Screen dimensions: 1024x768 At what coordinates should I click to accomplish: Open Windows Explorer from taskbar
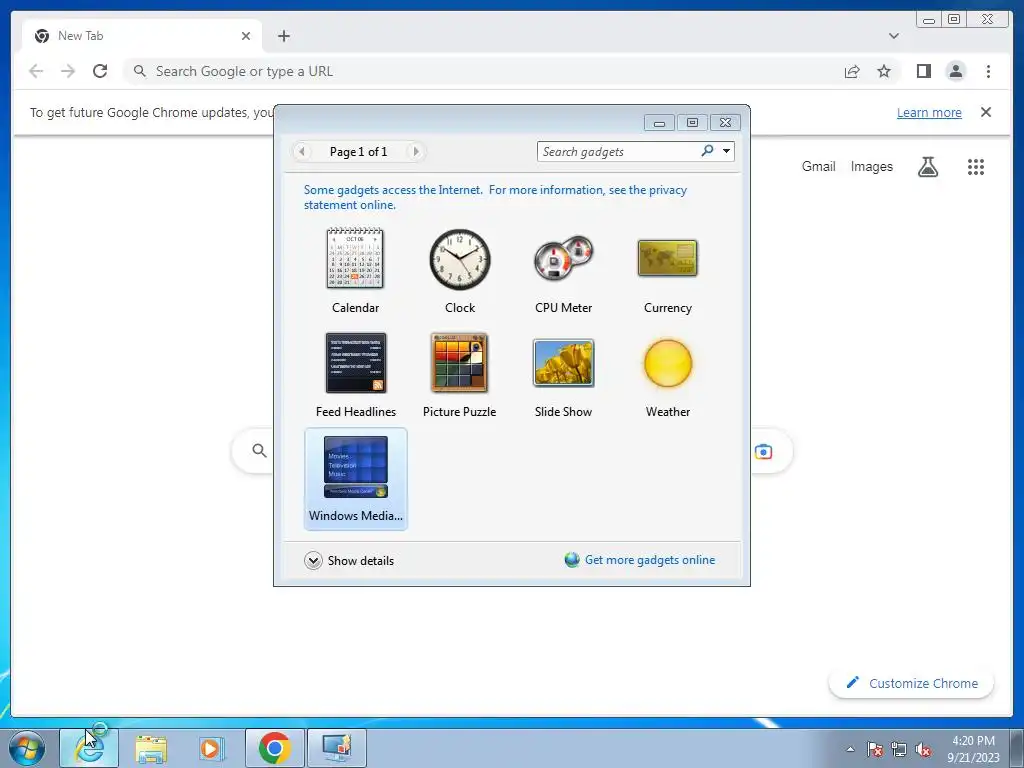(x=151, y=748)
